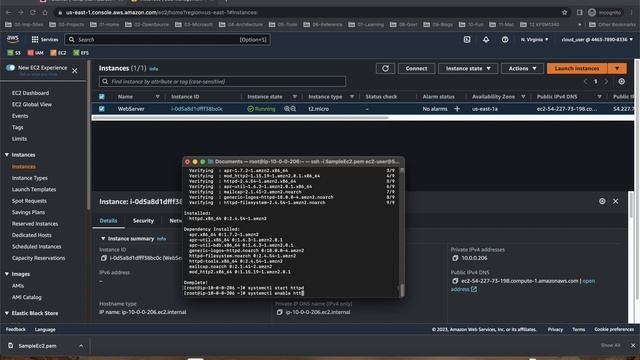Screen dimensions: 640x360
Task: Reload the browser page
Action: pos(33,13)
